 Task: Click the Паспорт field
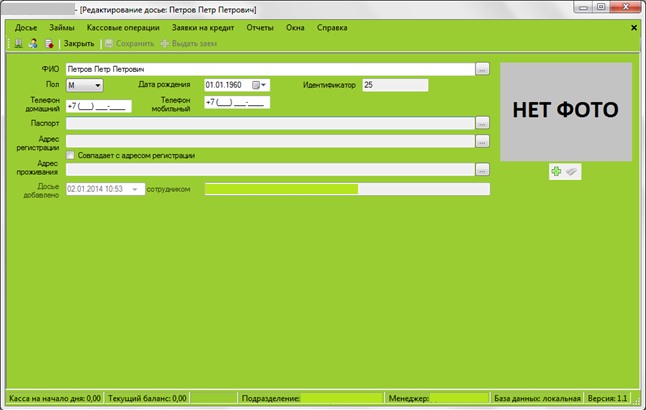tap(270, 123)
